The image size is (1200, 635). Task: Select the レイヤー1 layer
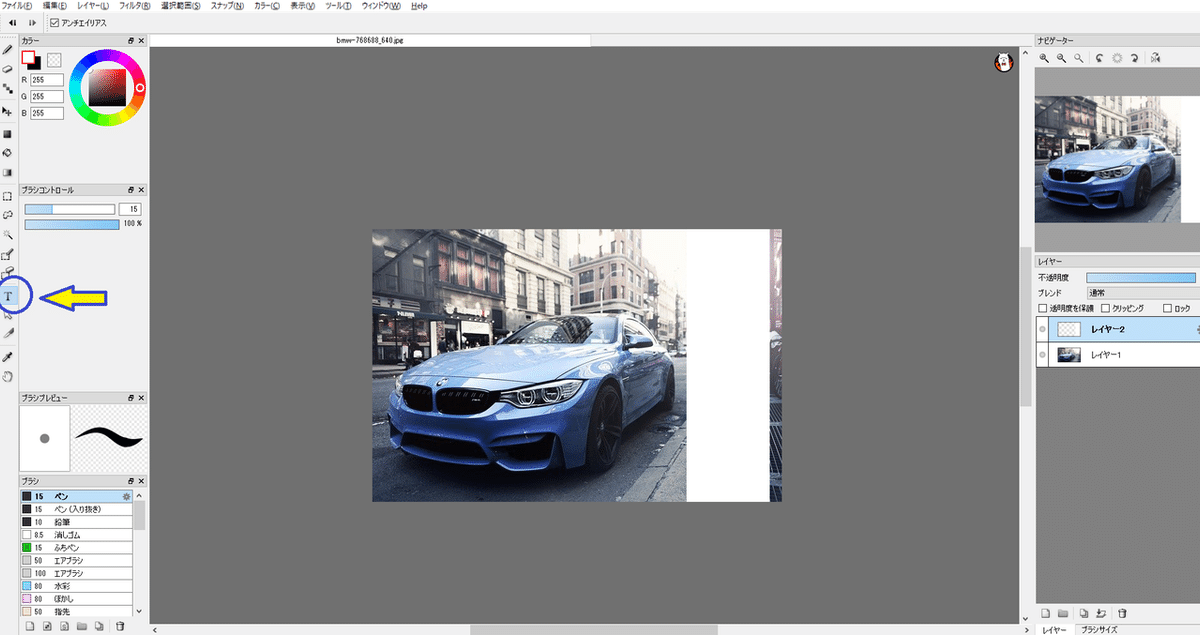point(1117,354)
